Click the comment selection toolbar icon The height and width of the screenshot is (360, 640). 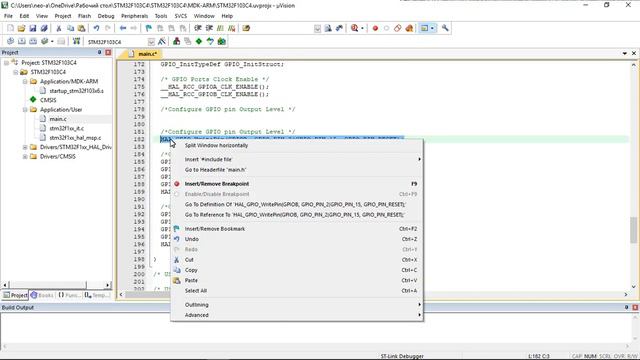click(220, 28)
